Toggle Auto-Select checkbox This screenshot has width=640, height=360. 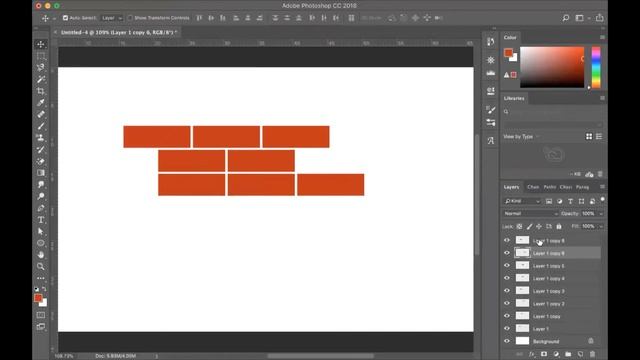[65, 18]
